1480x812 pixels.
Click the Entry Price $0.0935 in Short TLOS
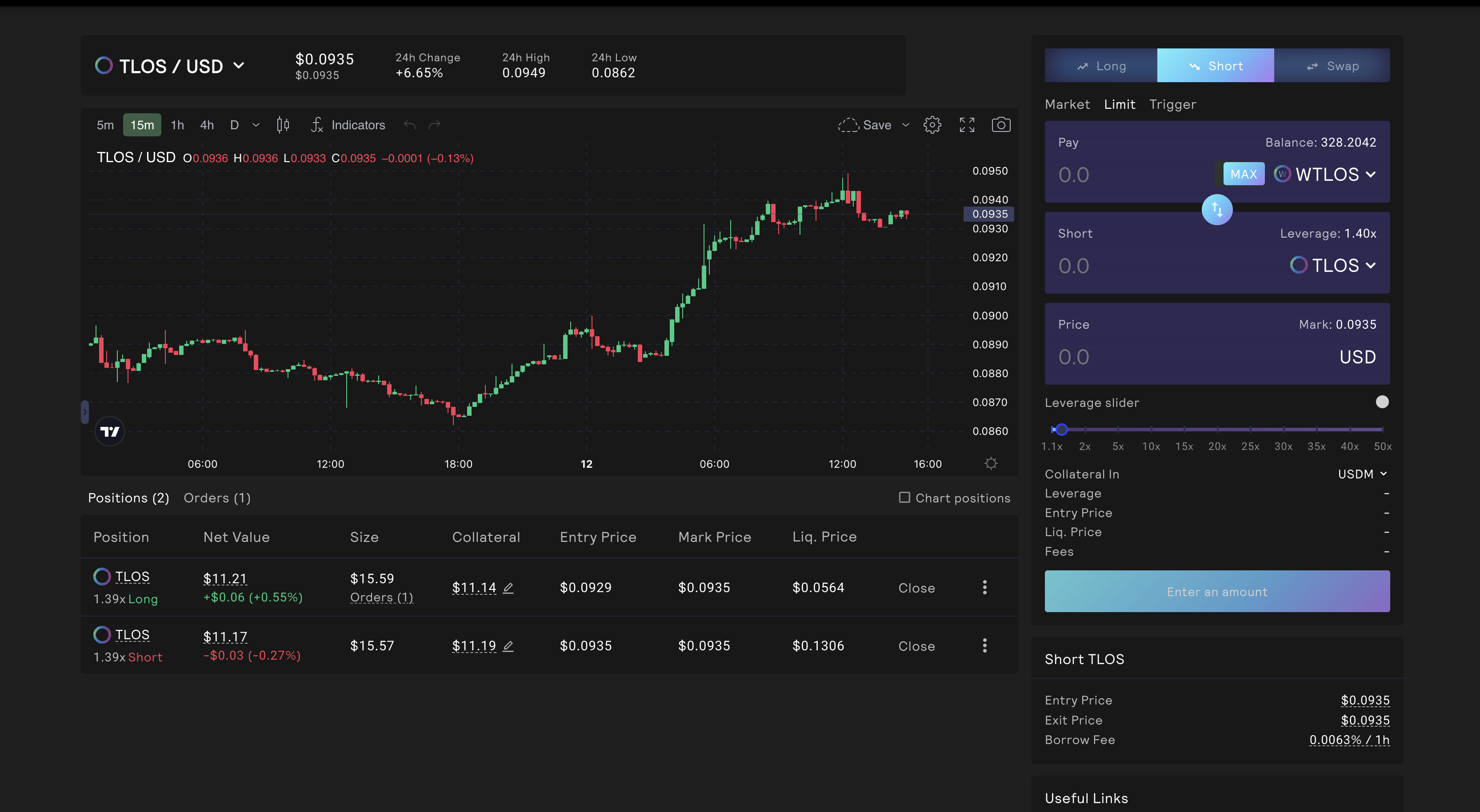pos(1365,700)
